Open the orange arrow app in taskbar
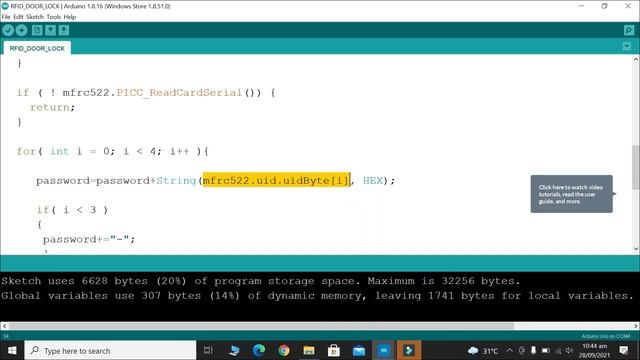Viewport: 640px width, 360px height. (409, 350)
